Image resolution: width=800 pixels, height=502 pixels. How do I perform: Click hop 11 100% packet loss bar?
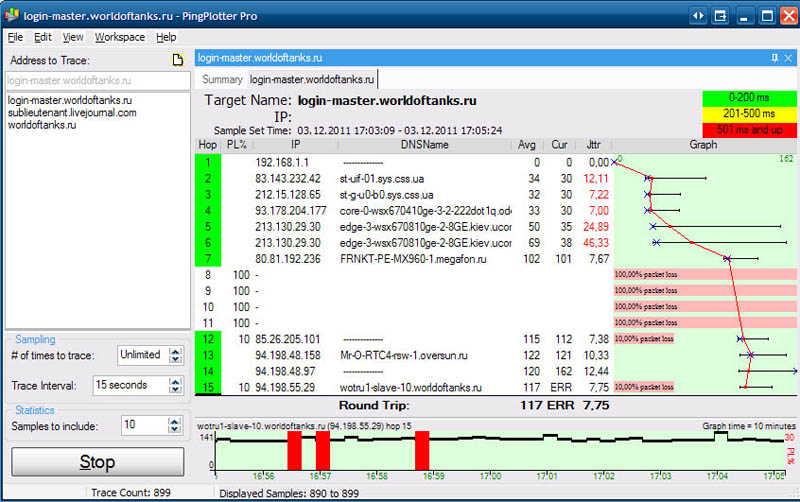(x=705, y=323)
